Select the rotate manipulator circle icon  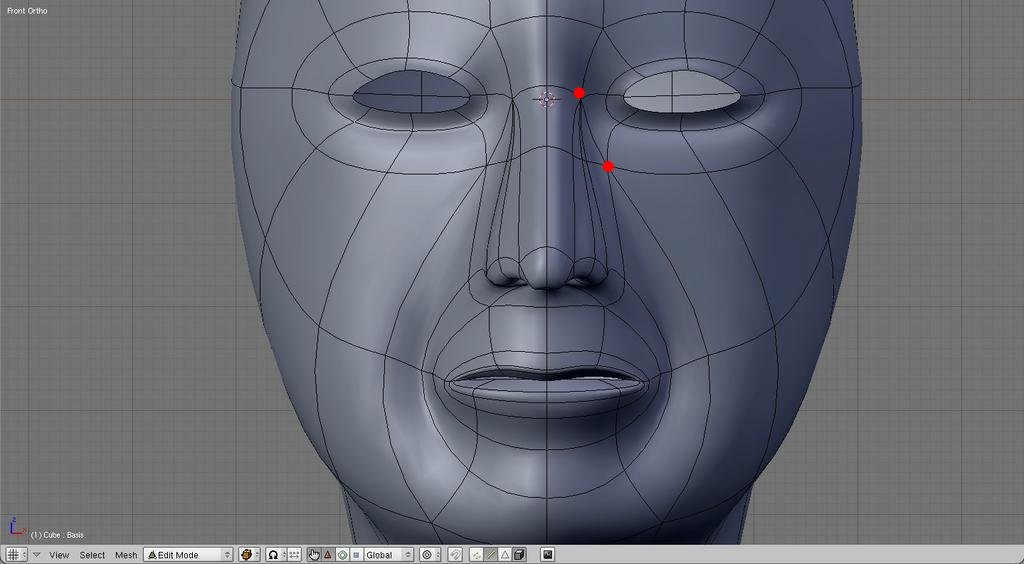(342, 554)
